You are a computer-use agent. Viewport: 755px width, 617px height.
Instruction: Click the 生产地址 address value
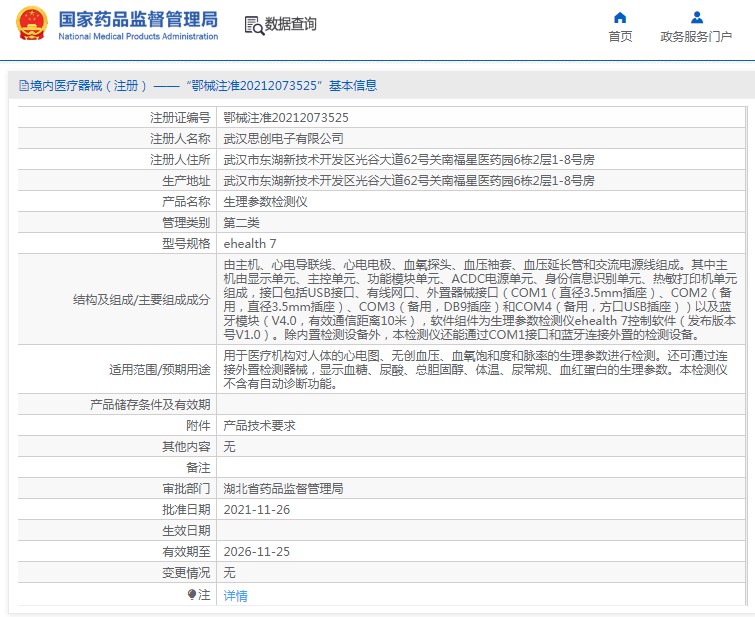point(409,181)
